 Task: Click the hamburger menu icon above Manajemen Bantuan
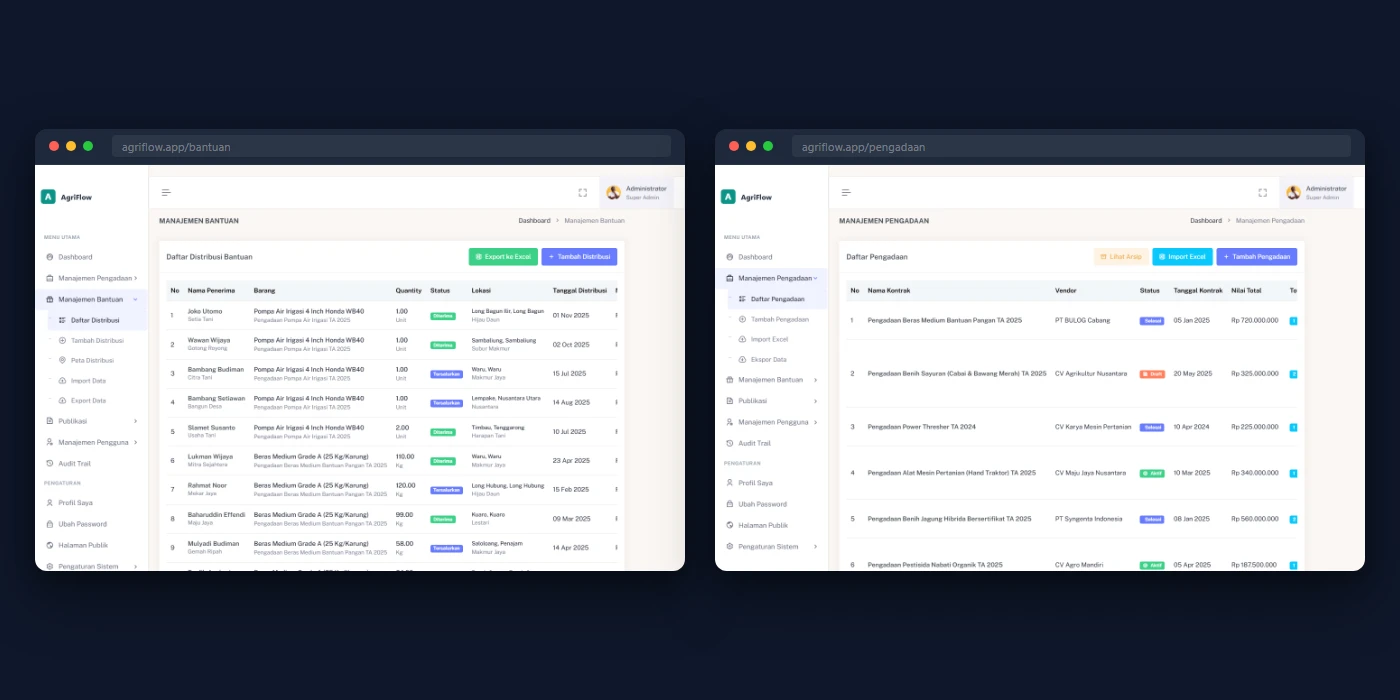click(165, 192)
